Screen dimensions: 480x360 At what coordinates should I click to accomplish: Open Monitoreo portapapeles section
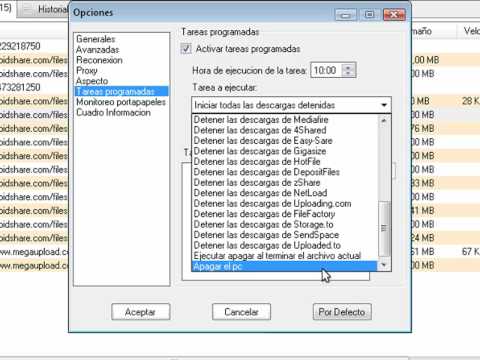click(121, 102)
